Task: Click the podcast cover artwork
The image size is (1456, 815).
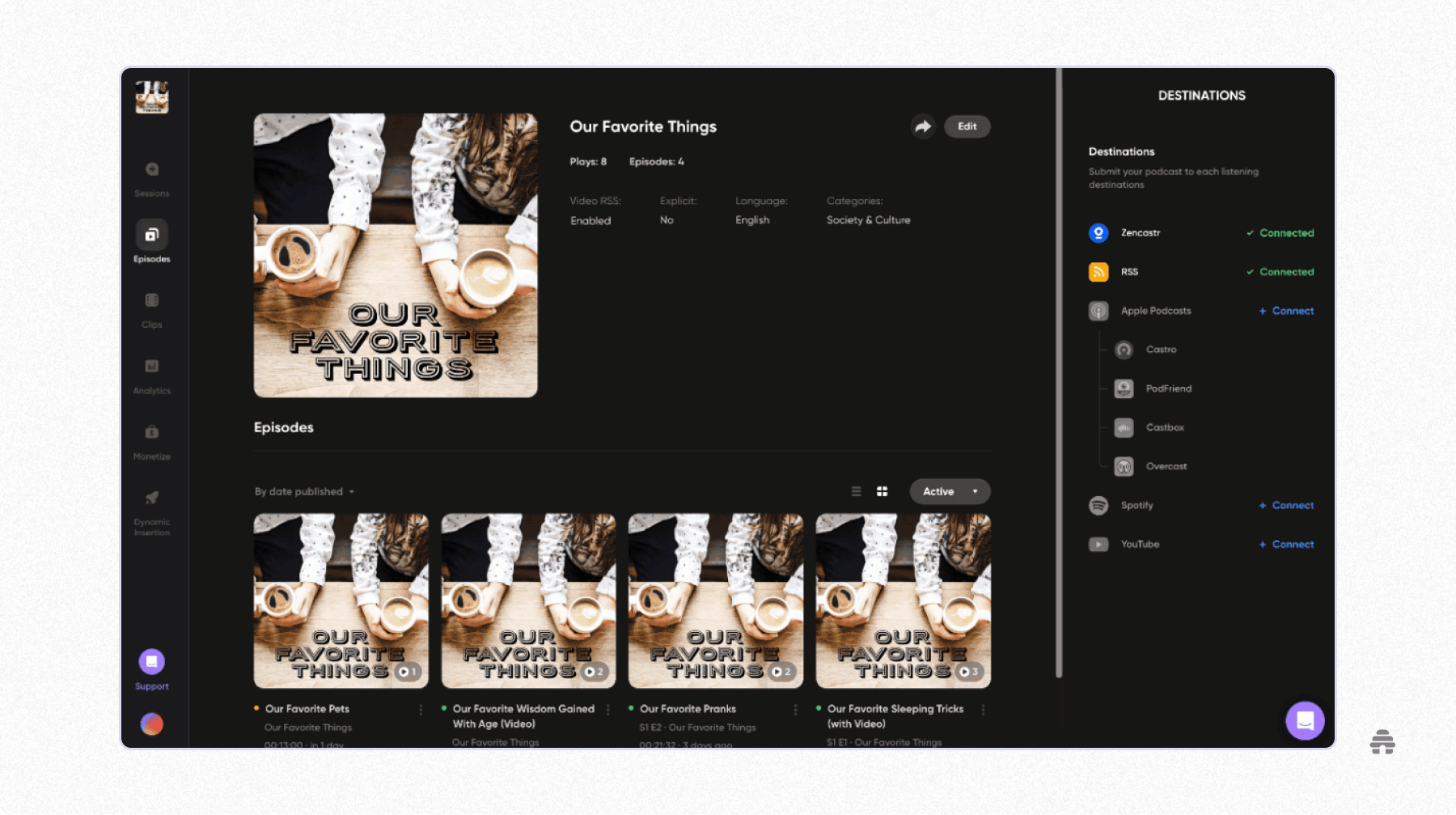Action: [x=395, y=254]
